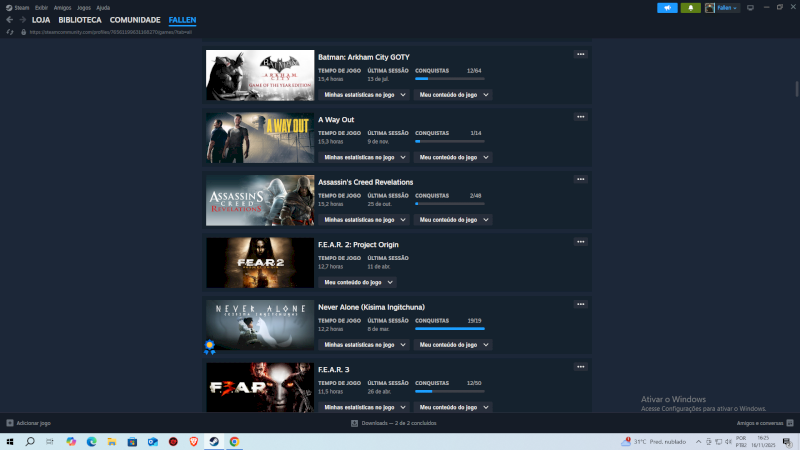Open more options for F.E.A.R. 3
The height and width of the screenshot is (450, 800).
point(581,367)
